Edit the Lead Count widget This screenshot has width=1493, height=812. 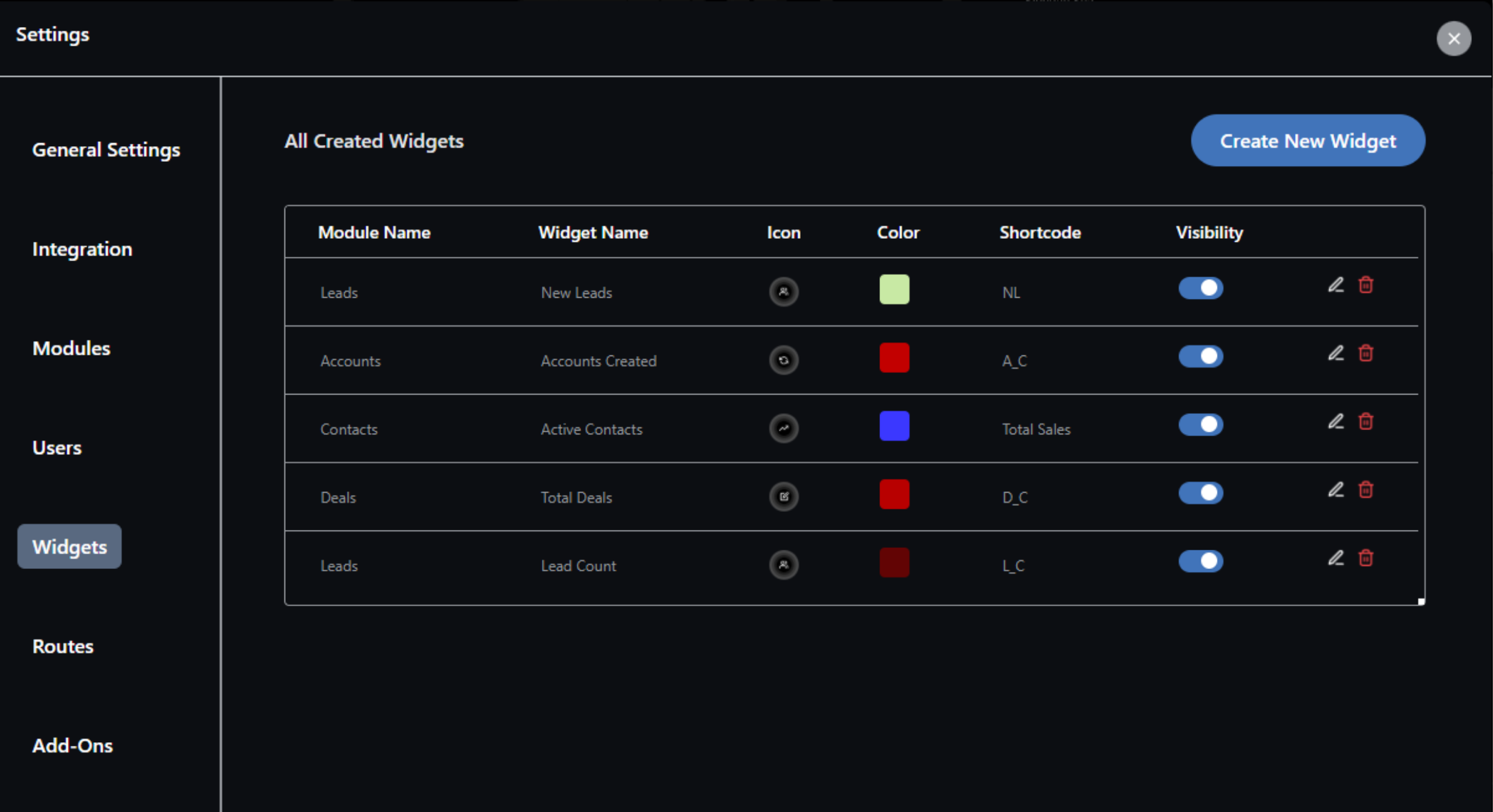click(1336, 558)
